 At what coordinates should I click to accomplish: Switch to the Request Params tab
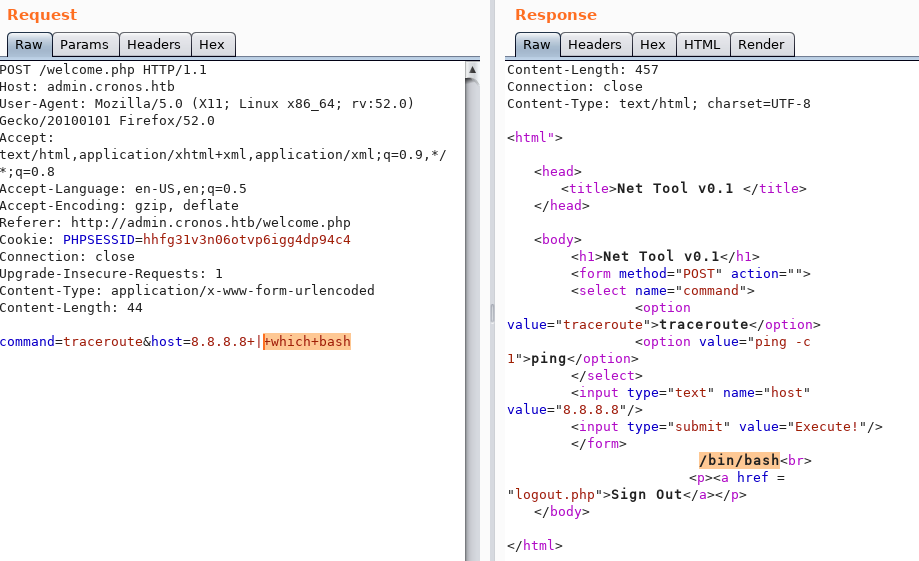tap(84, 45)
